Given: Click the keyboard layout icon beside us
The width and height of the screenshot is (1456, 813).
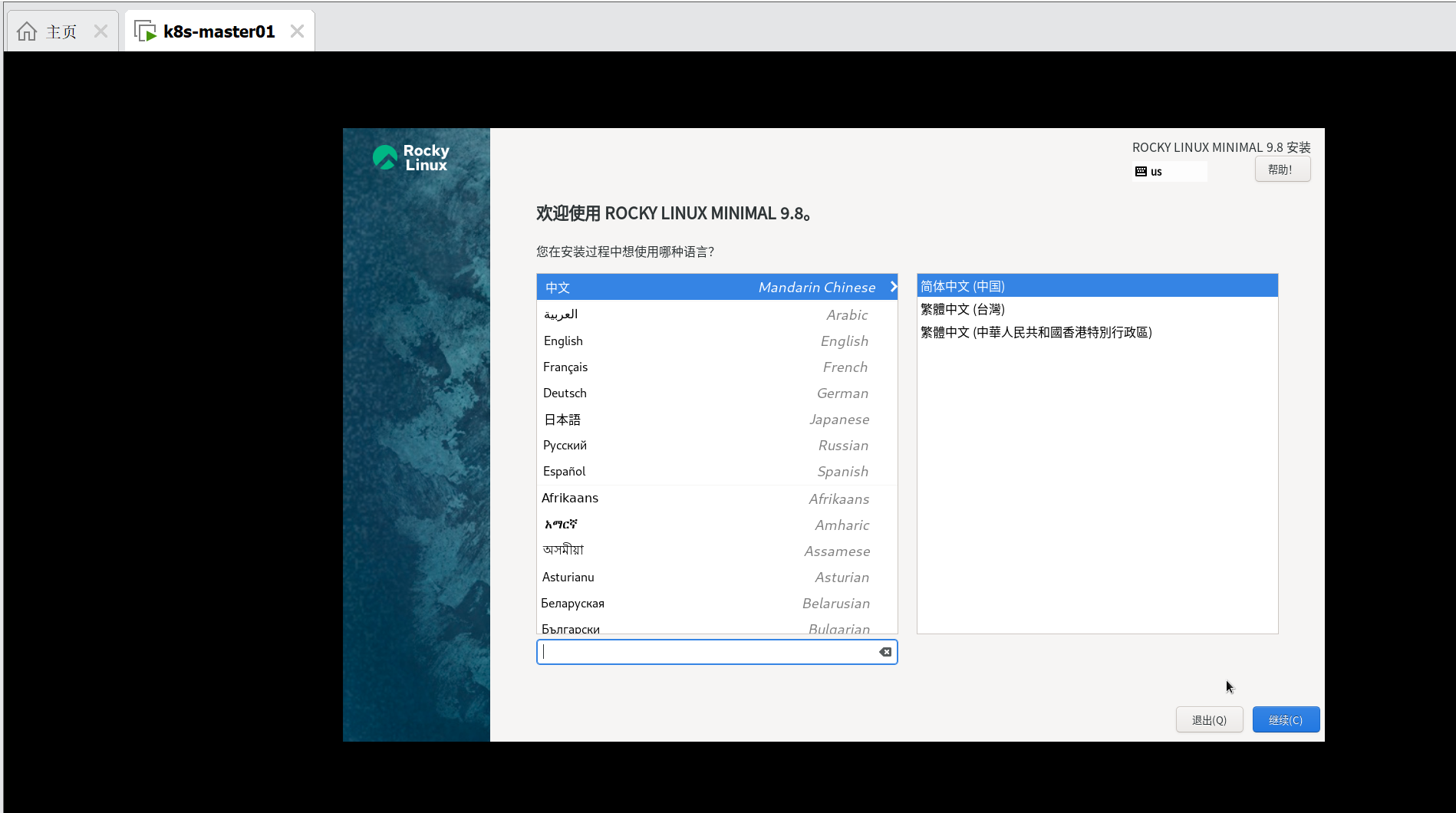Looking at the screenshot, I should [1141, 172].
